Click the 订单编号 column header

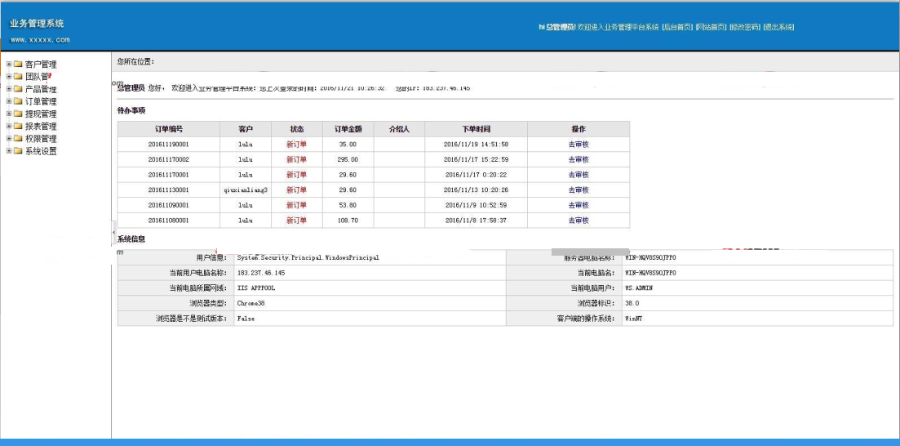pos(169,129)
